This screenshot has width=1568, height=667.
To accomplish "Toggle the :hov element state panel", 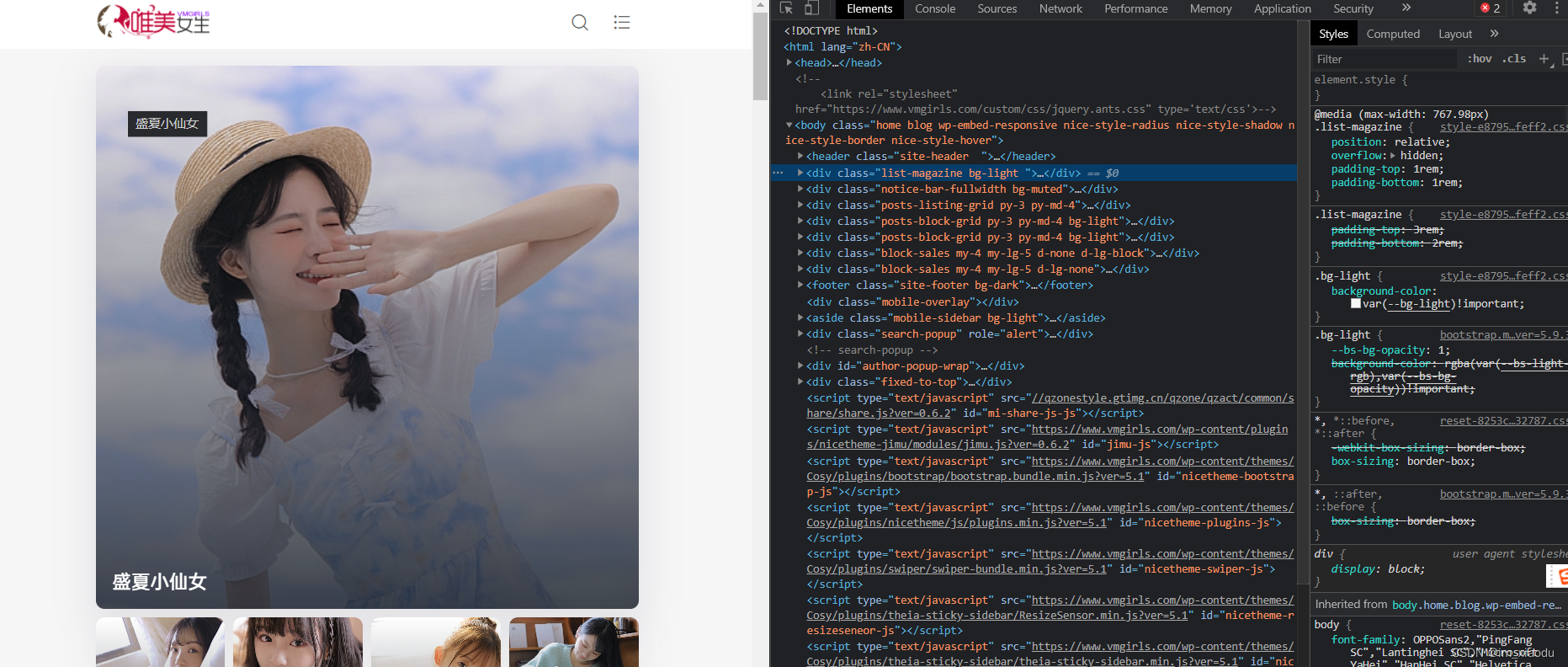I will 1480,59.
